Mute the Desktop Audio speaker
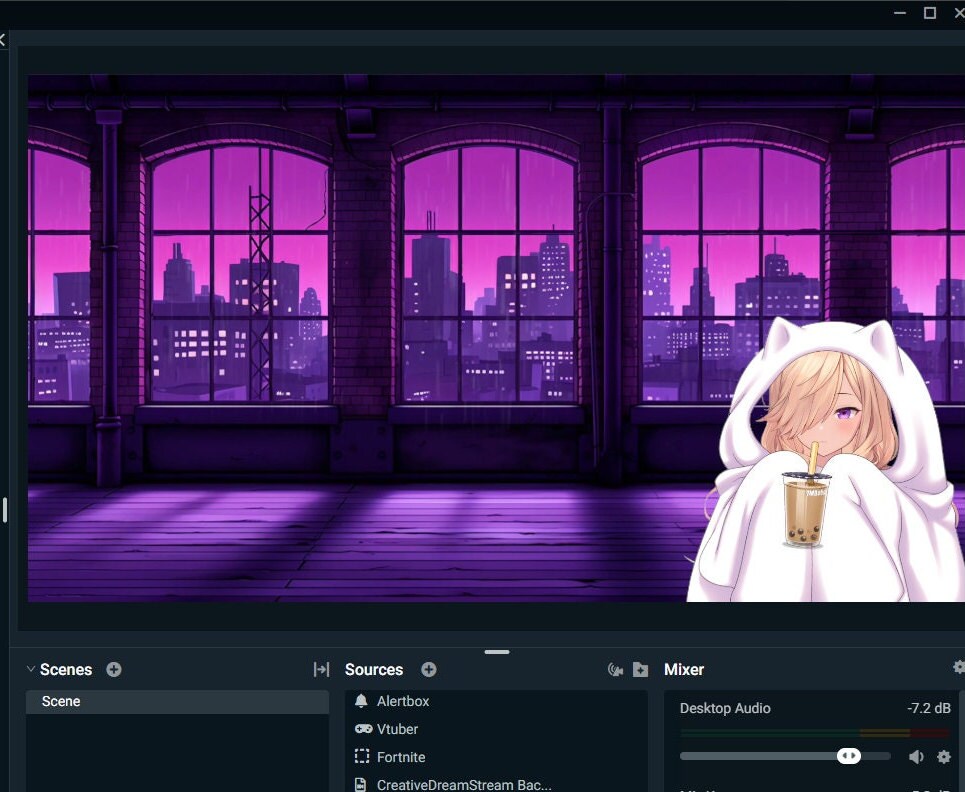This screenshot has width=965, height=792. pyautogui.click(x=916, y=756)
